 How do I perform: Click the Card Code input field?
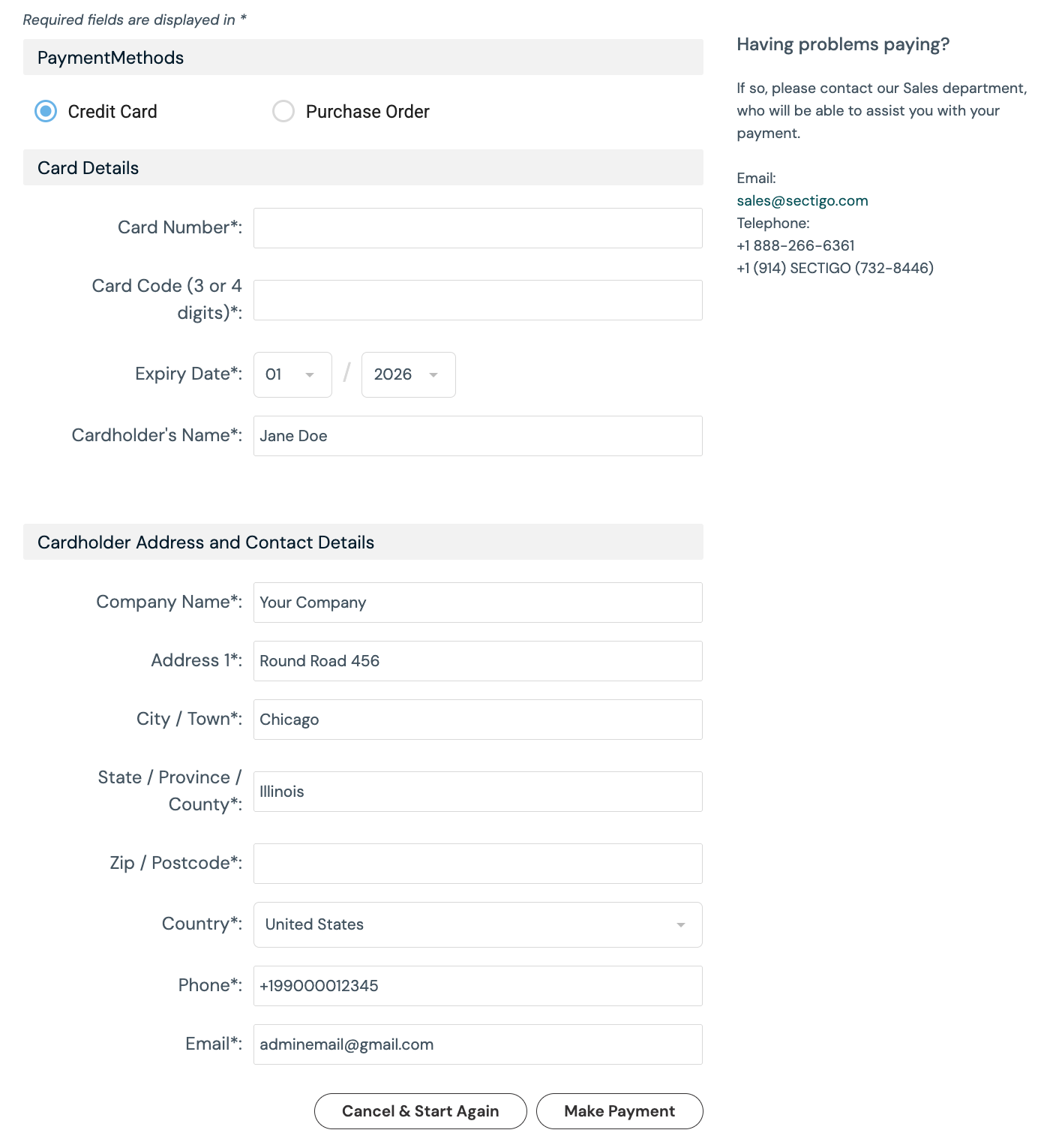click(x=478, y=300)
